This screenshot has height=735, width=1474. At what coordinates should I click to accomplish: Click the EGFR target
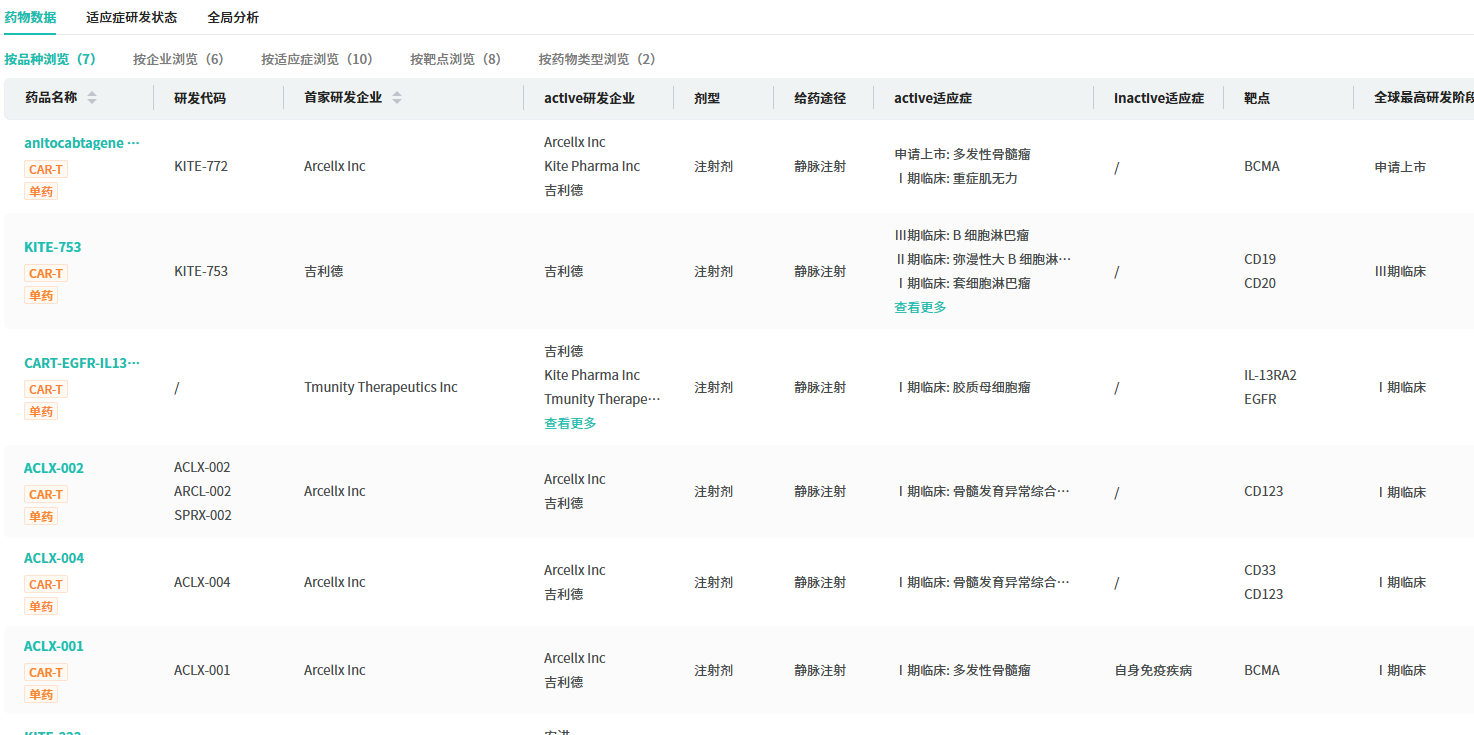pyautogui.click(x=1260, y=399)
